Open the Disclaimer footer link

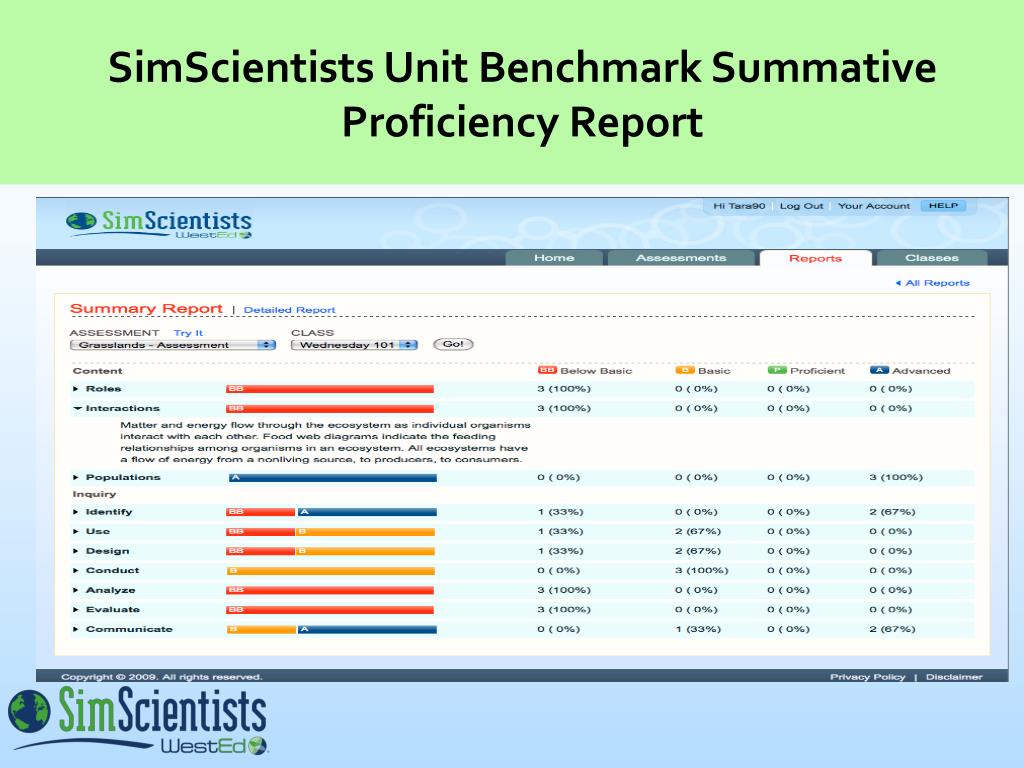954,677
